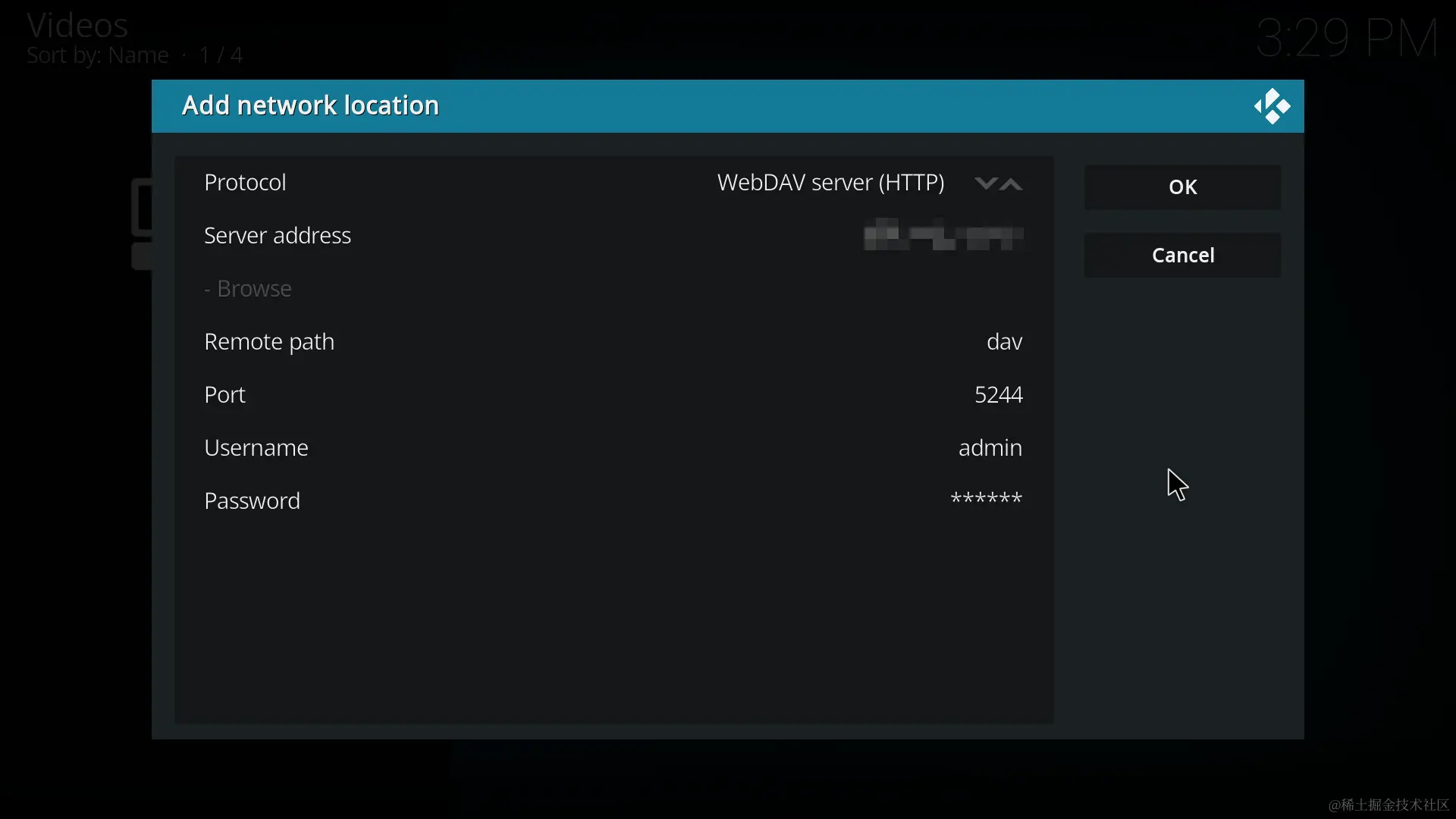Click the blurred server address value
This screenshot has width=1456, height=819.
click(x=943, y=235)
